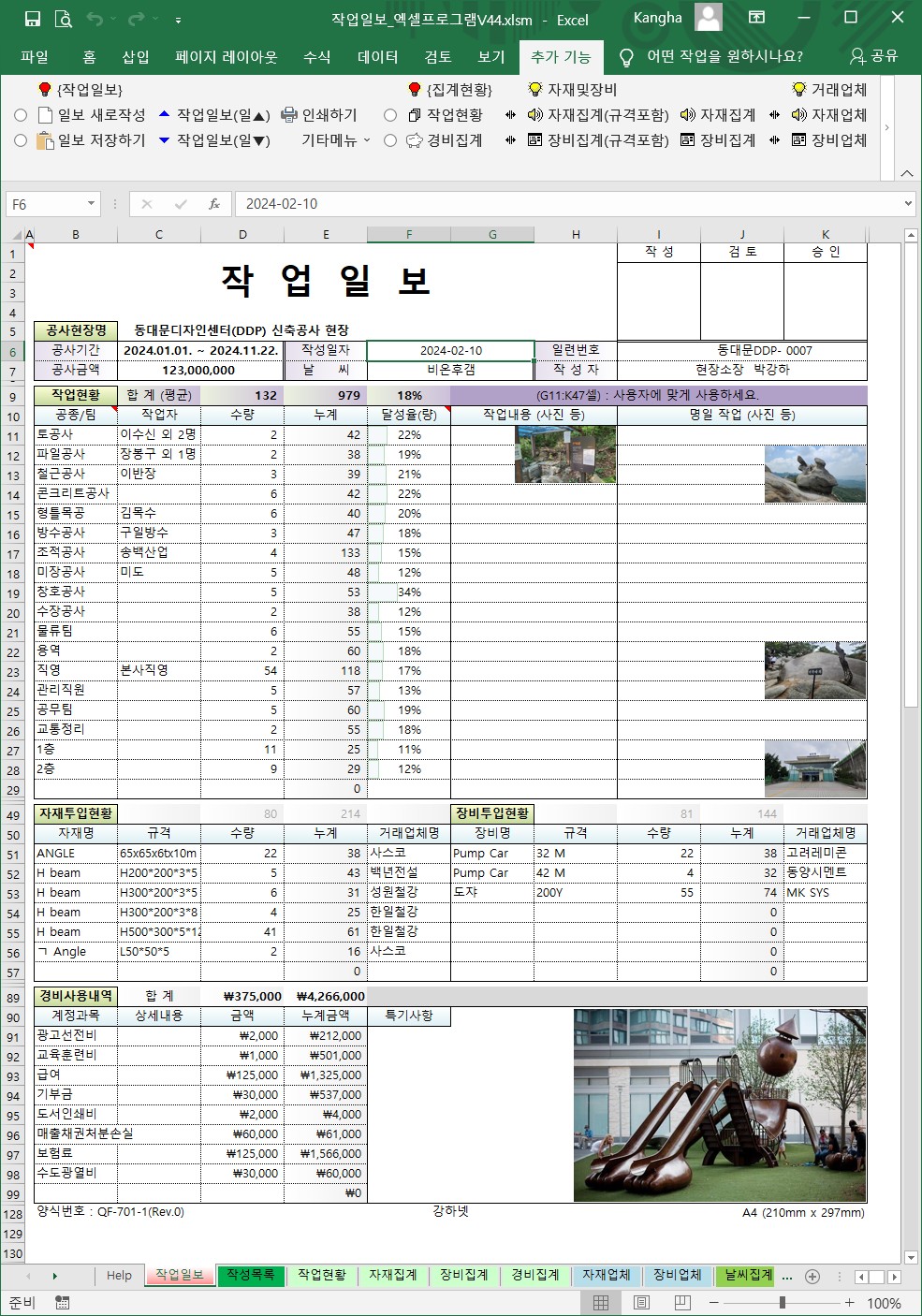The width and height of the screenshot is (922, 1316).
Task: Click the 자재집계 speaker icon
Action: click(688, 115)
